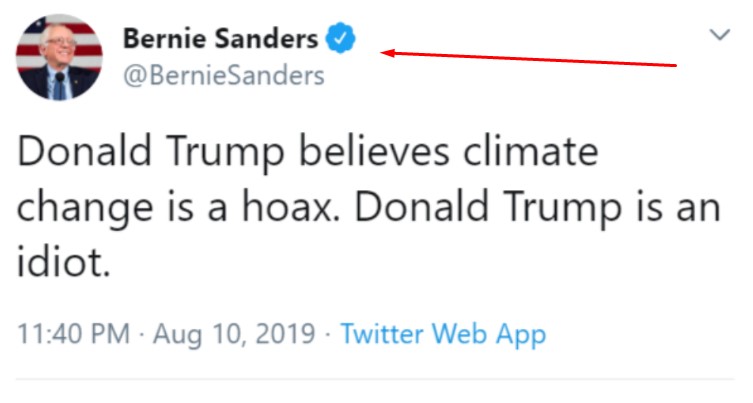The height and width of the screenshot is (403, 753).
Task: Click the horizontal divider below the timestamp
Action: [376, 380]
